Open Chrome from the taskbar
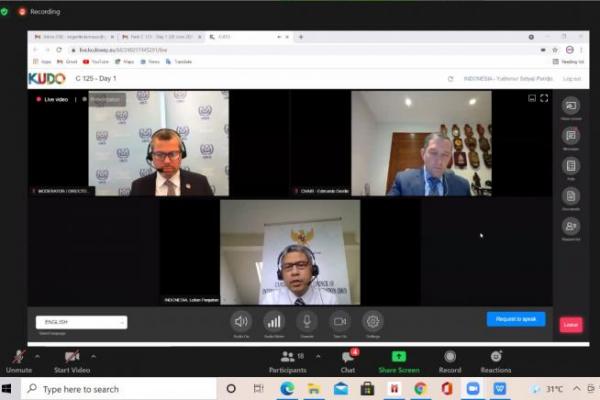This screenshot has width=600, height=400. (x=420, y=389)
